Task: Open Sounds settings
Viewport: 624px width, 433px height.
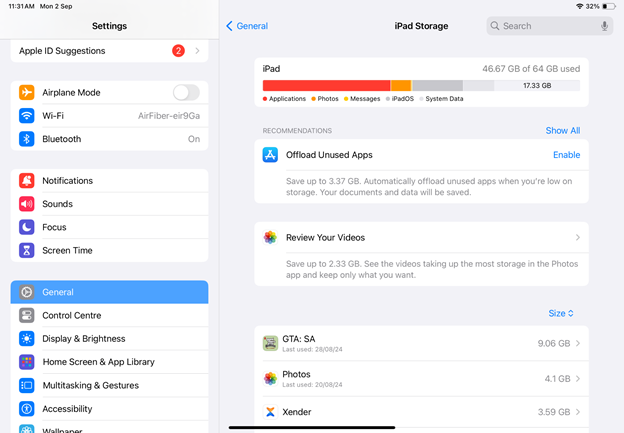Action: pos(109,204)
